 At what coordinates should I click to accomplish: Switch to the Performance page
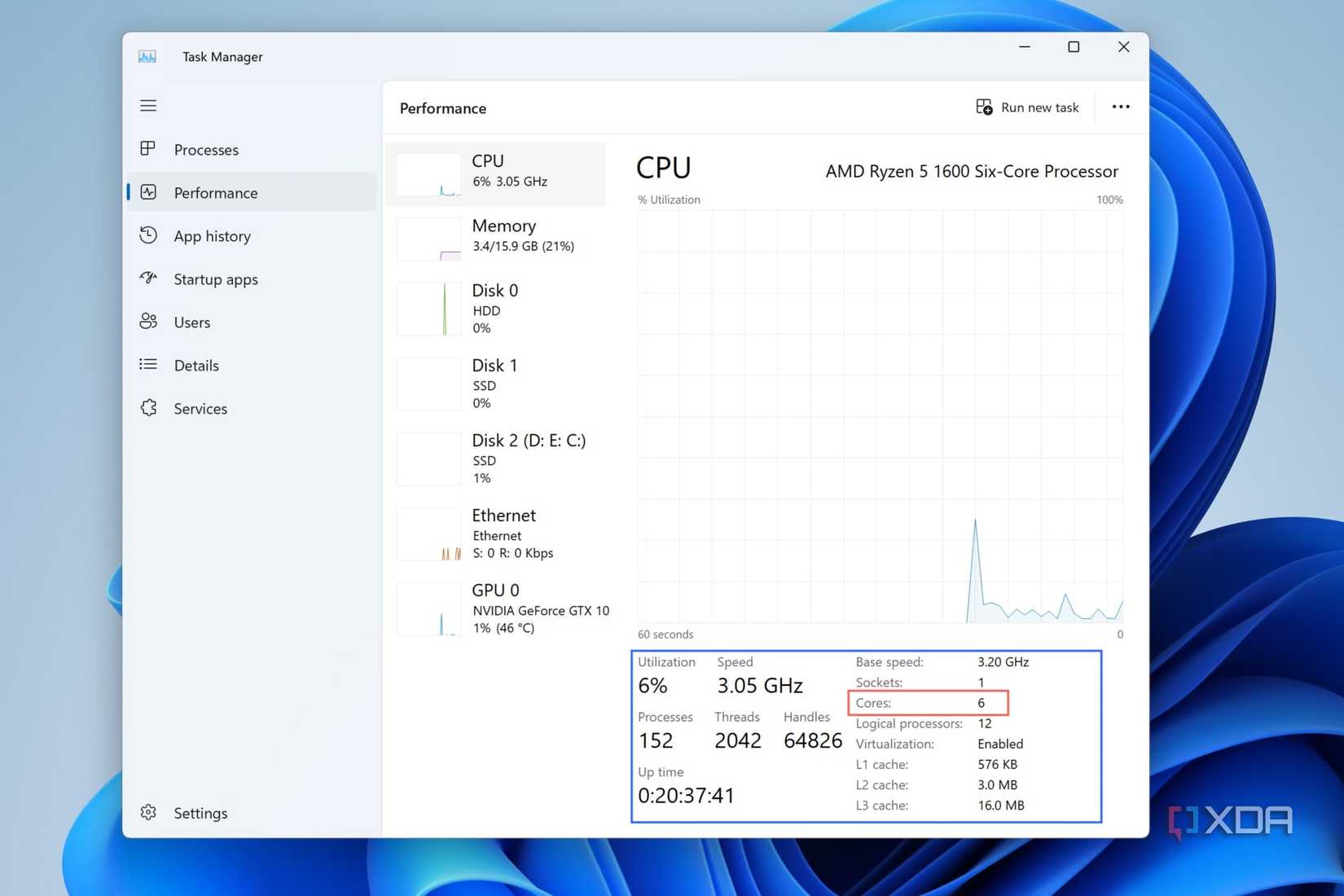(216, 192)
